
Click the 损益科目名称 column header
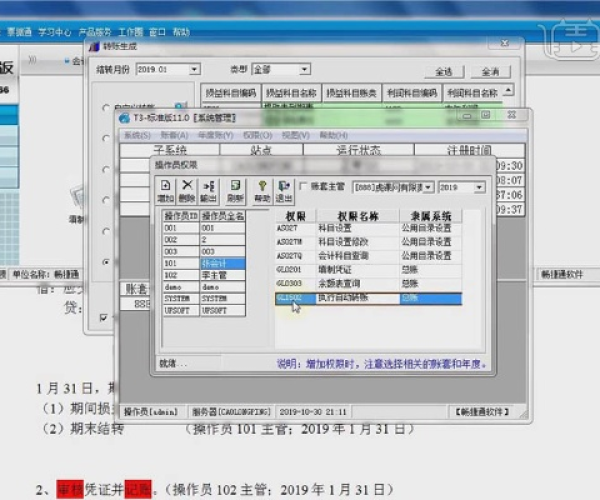[x=291, y=93]
